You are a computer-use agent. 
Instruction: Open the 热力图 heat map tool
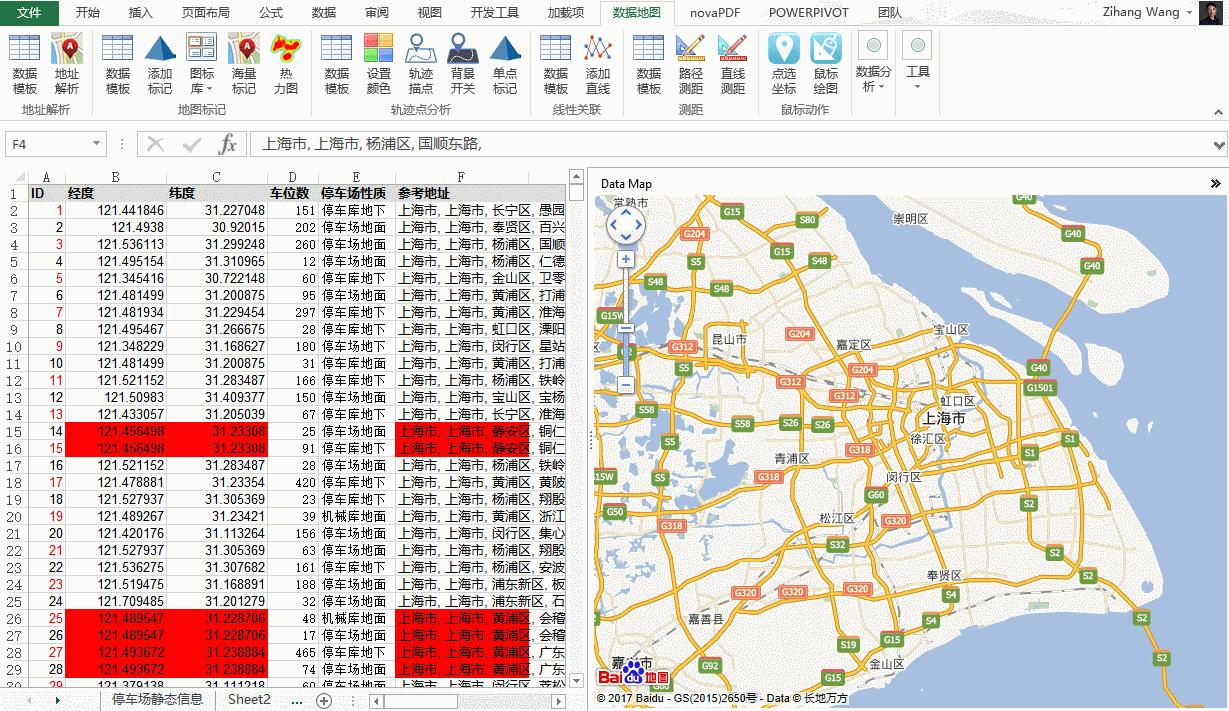click(286, 64)
